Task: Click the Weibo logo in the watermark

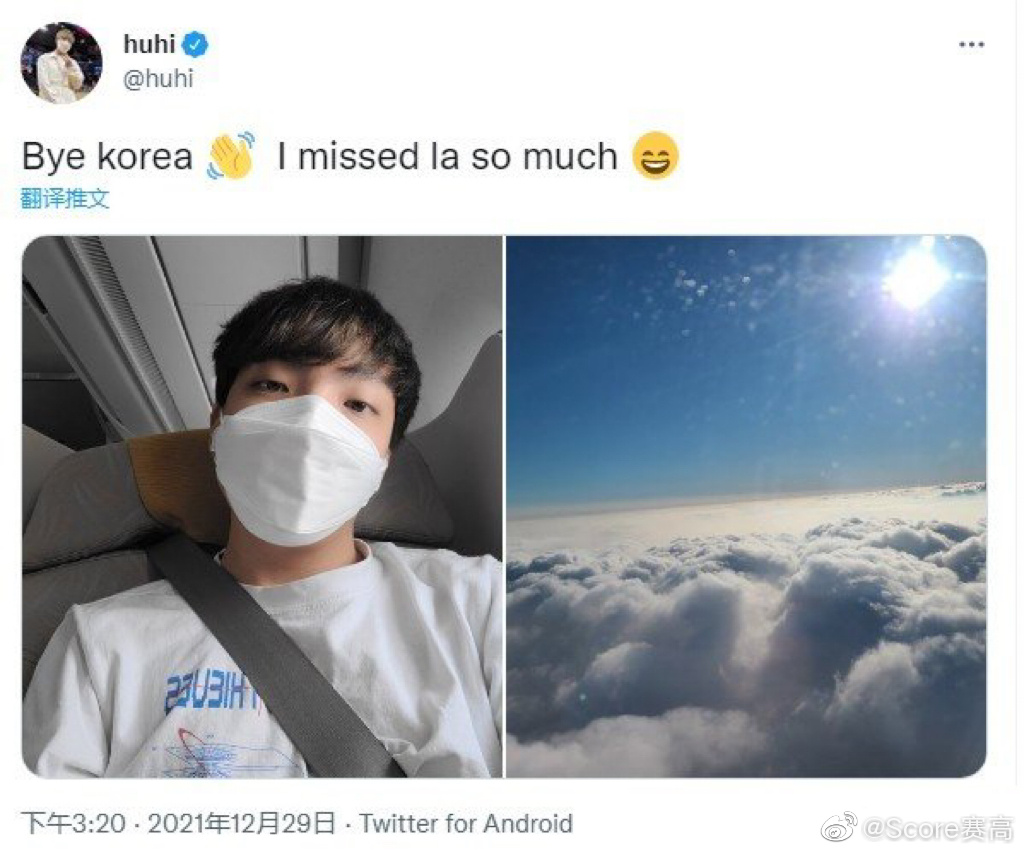Action: [839, 827]
